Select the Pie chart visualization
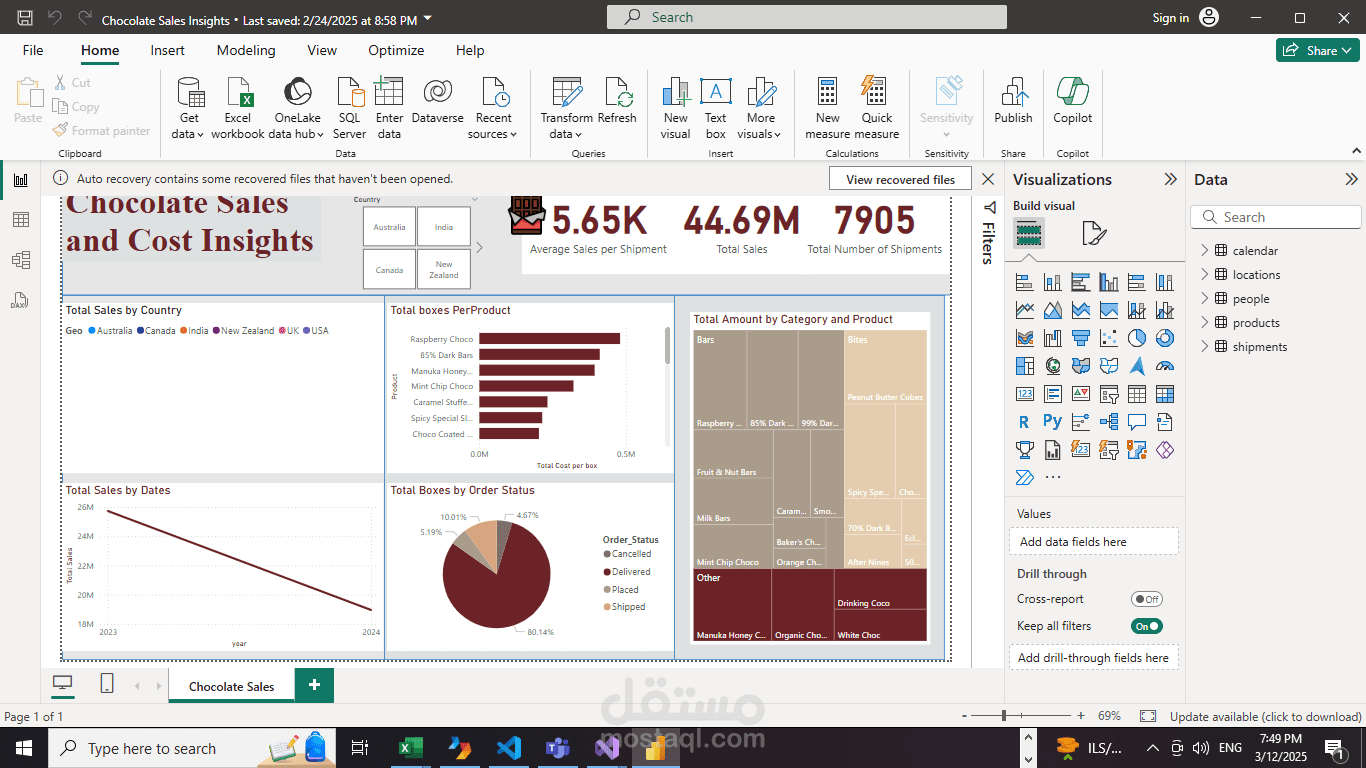 [1137, 338]
